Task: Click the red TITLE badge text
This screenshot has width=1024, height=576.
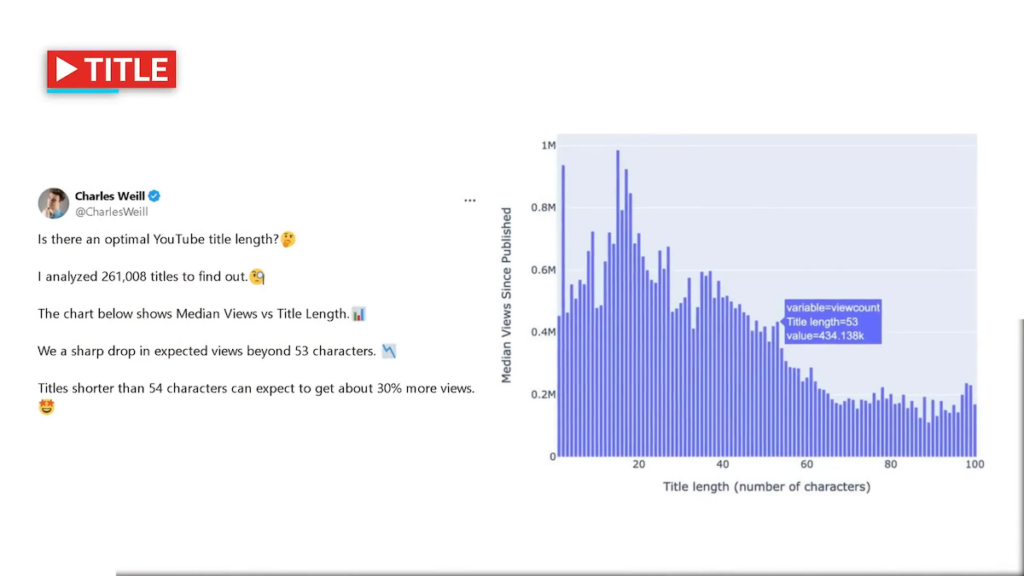Action: click(x=126, y=70)
